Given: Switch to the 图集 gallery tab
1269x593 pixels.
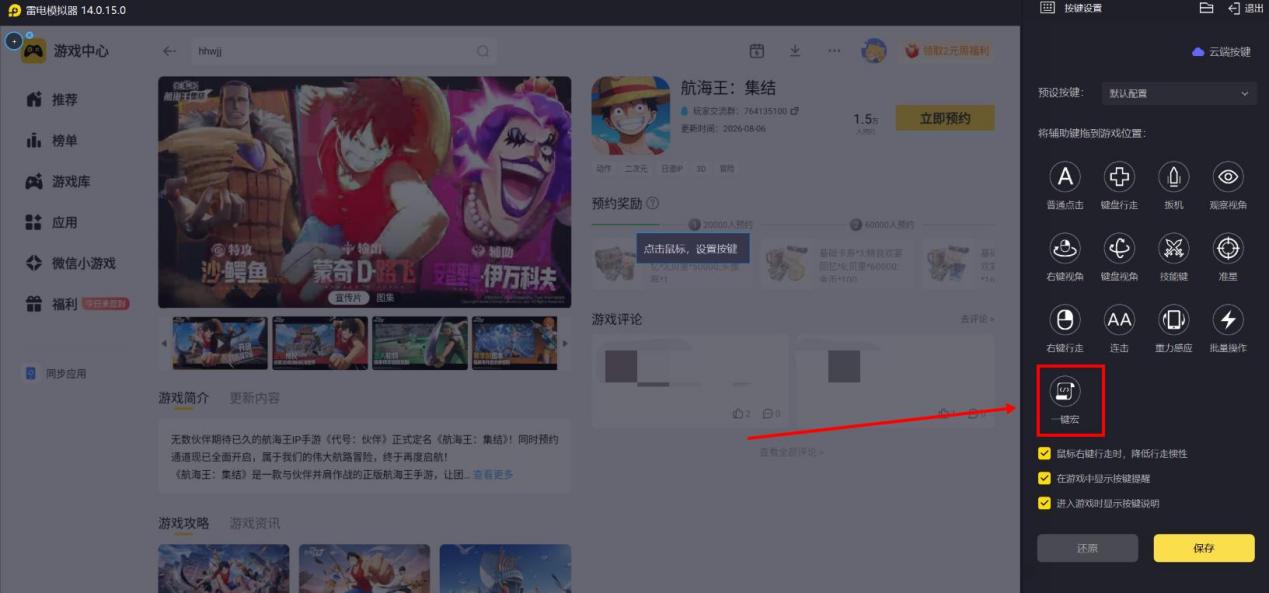Looking at the screenshot, I should point(385,298).
